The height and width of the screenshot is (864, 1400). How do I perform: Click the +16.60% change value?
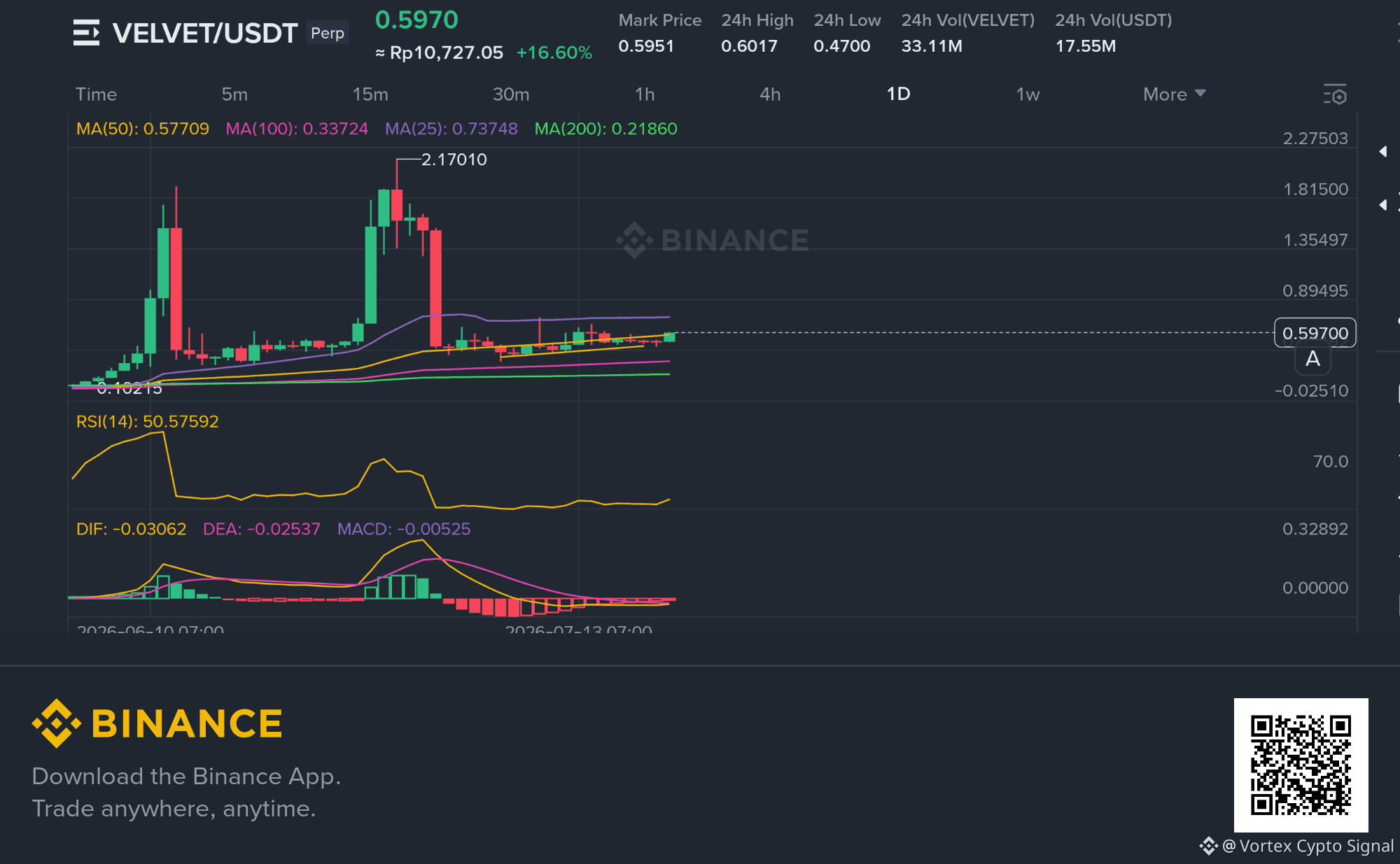pos(554,52)
